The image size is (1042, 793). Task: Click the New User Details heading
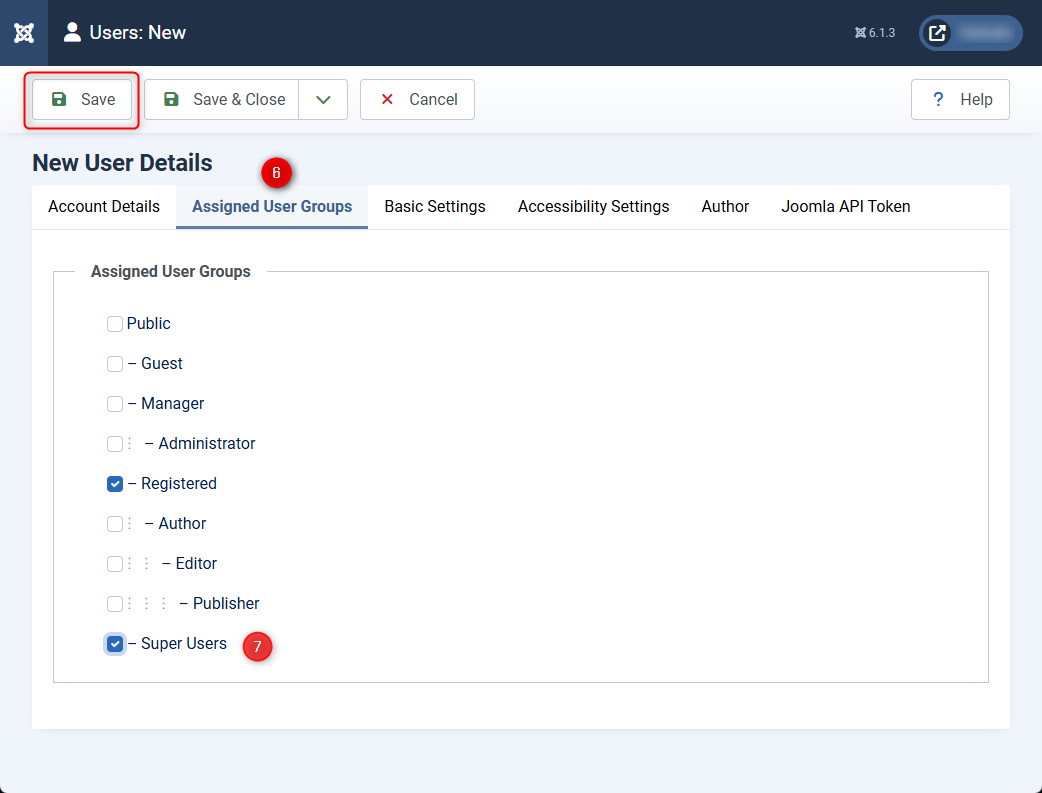tap(122, 163)
